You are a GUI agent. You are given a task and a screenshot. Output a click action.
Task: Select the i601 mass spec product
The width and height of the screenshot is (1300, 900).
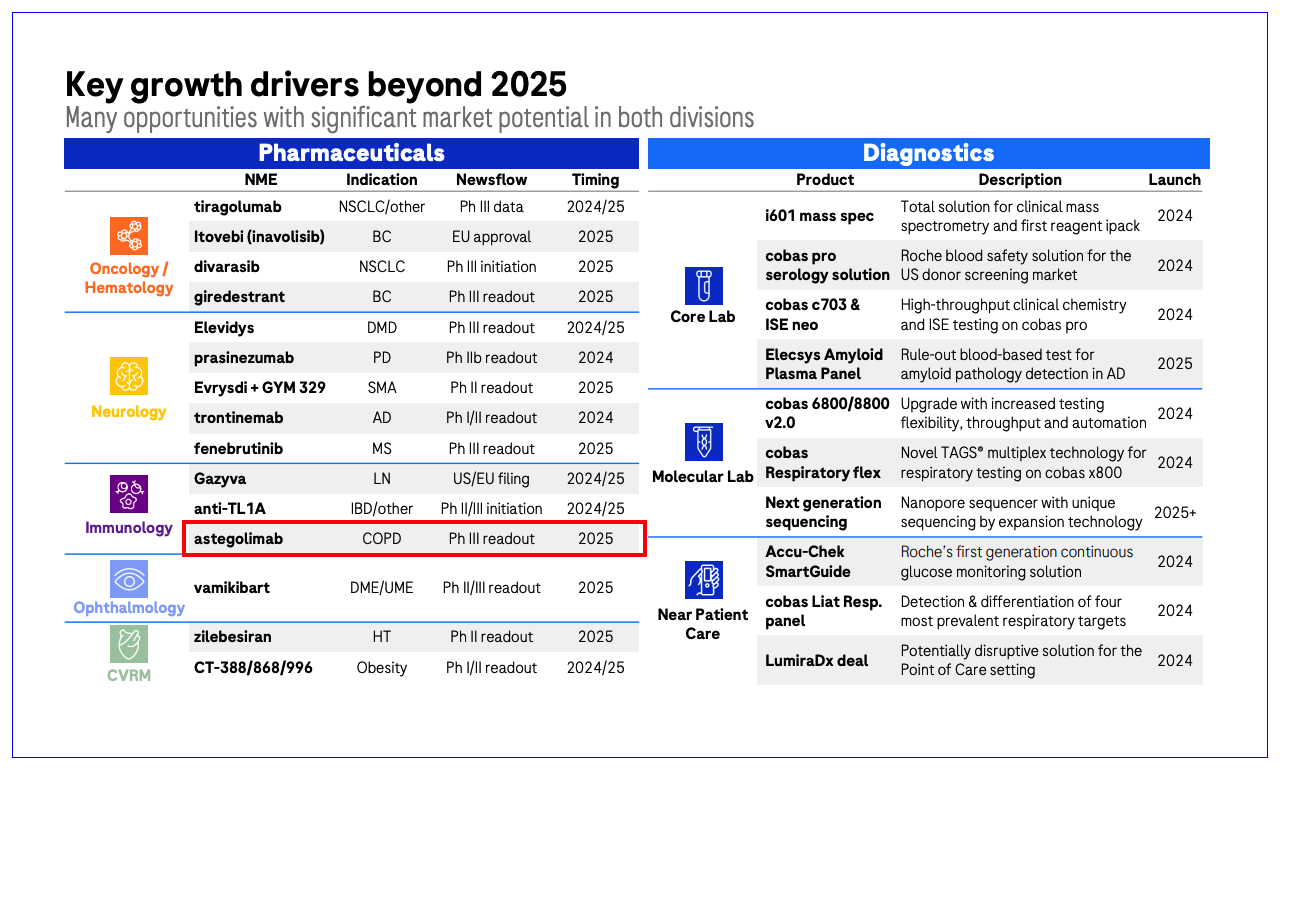tap(819, 216)
